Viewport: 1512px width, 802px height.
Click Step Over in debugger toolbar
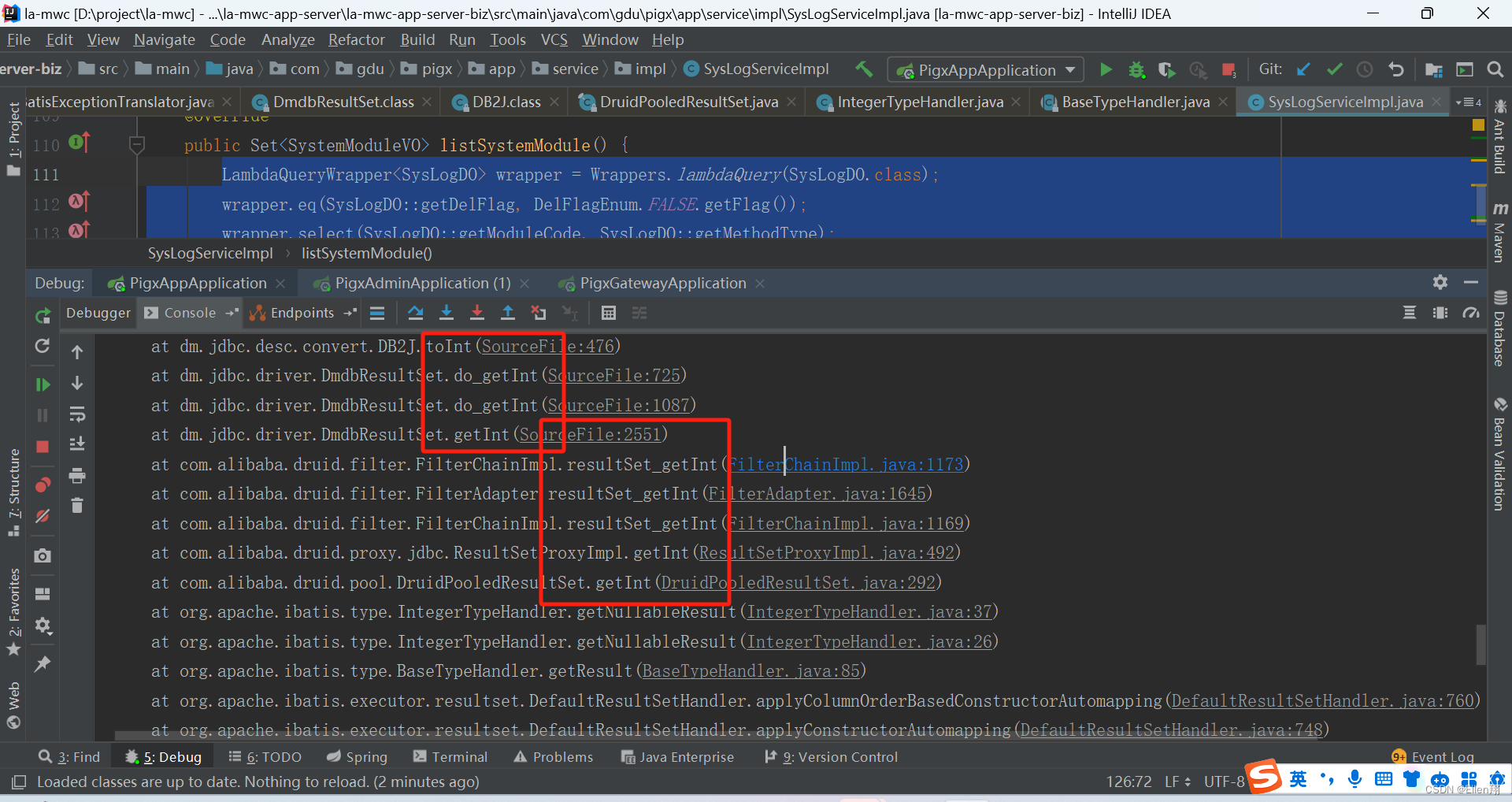point(416,313)
